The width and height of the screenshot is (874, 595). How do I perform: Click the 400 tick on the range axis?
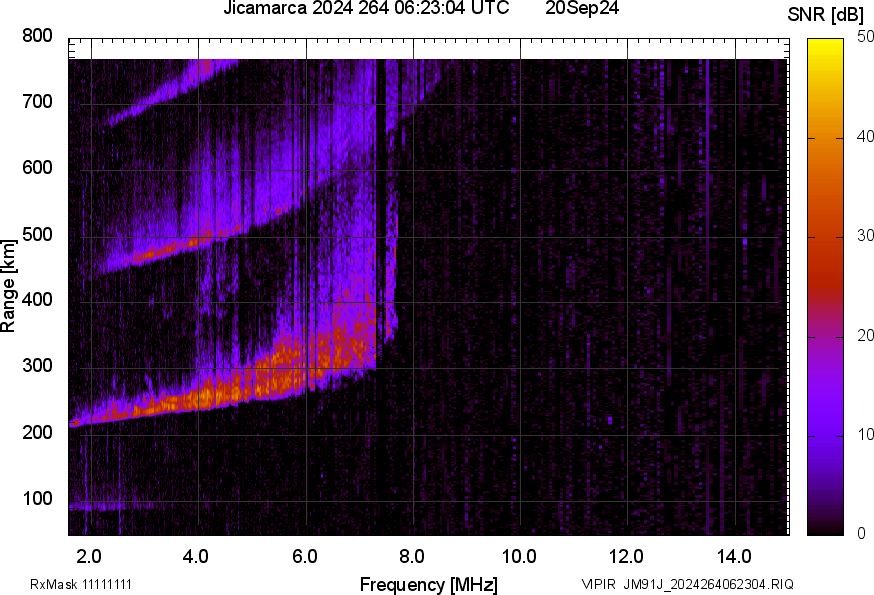[x=37, y=300]
